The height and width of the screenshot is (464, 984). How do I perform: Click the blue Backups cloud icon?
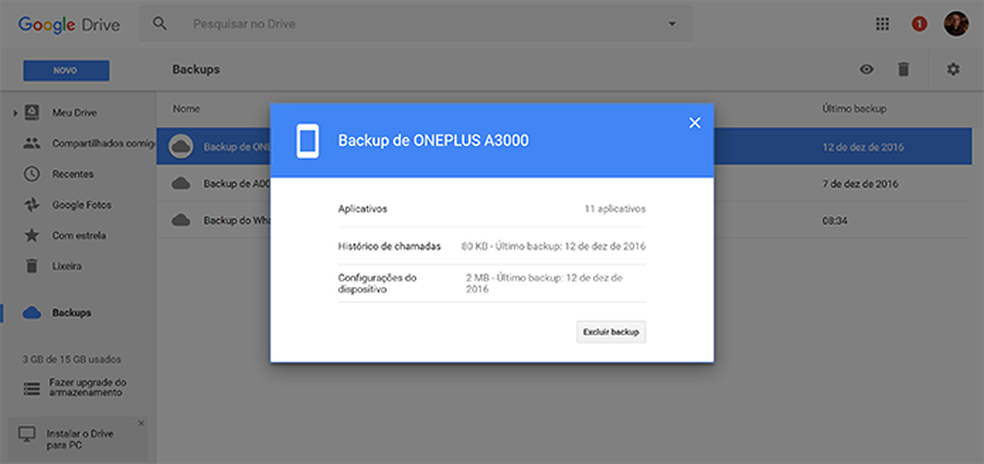coord(31,313)
